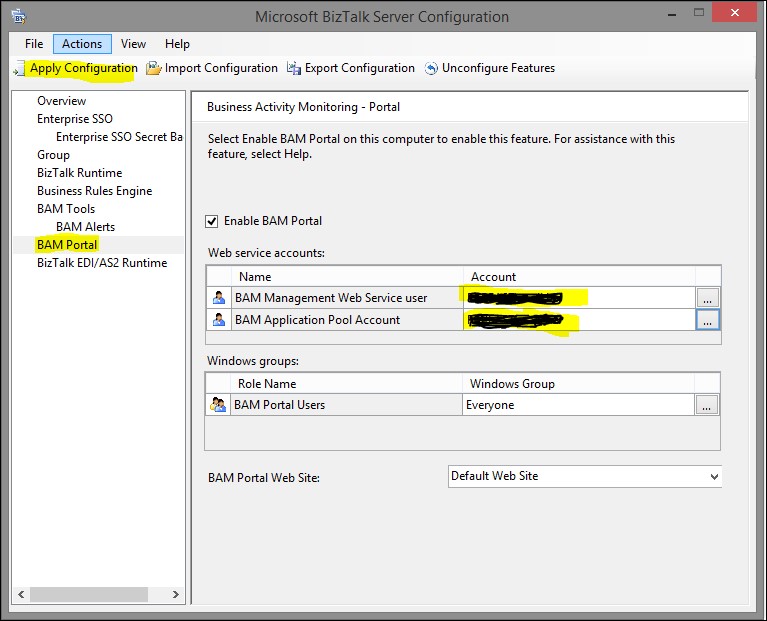This screenshot has width=767, height=621.
Task: Select Enterprise SSO in the tree
Action: (75, 119)
